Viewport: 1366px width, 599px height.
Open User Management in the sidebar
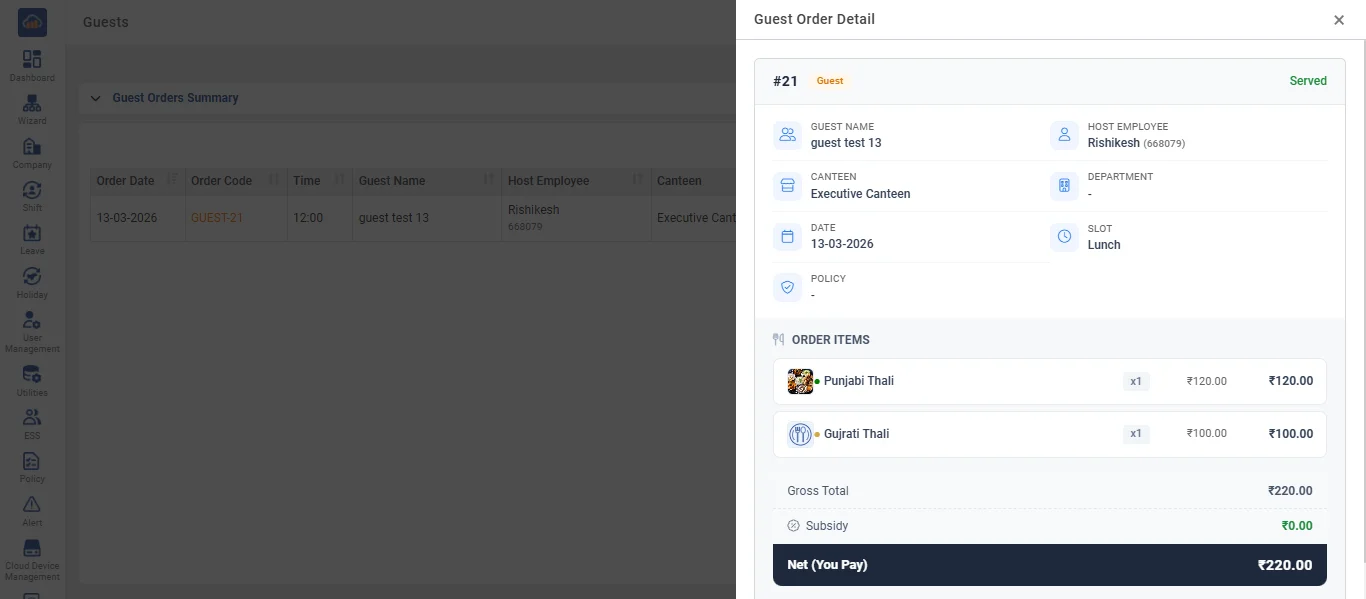coord(32,331)
